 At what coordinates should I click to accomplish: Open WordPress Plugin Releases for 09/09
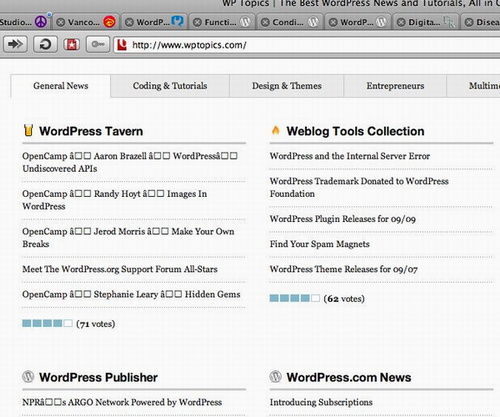point(343,219)
